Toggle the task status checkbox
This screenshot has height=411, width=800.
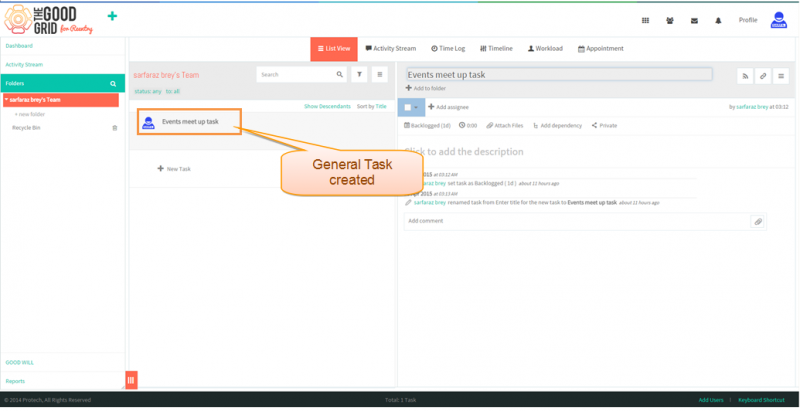pyautogui.click(x=407, y=108)
